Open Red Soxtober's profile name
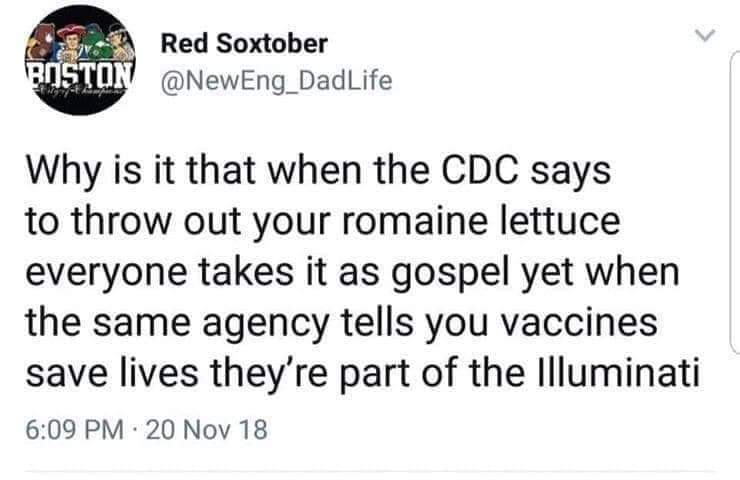740x480 pixels. [244, 43]
